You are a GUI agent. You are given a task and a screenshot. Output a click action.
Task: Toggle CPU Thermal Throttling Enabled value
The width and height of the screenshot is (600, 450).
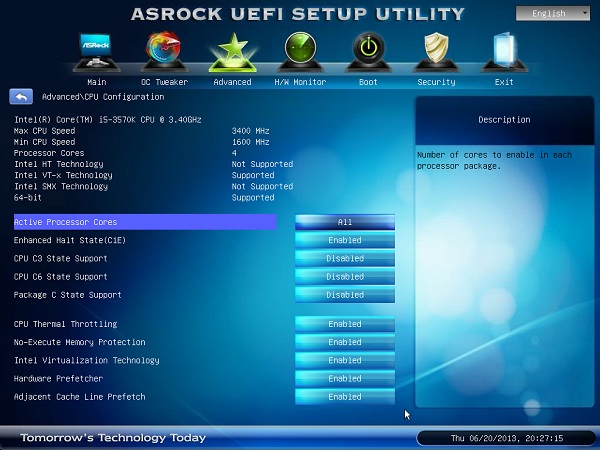(345, 324)
